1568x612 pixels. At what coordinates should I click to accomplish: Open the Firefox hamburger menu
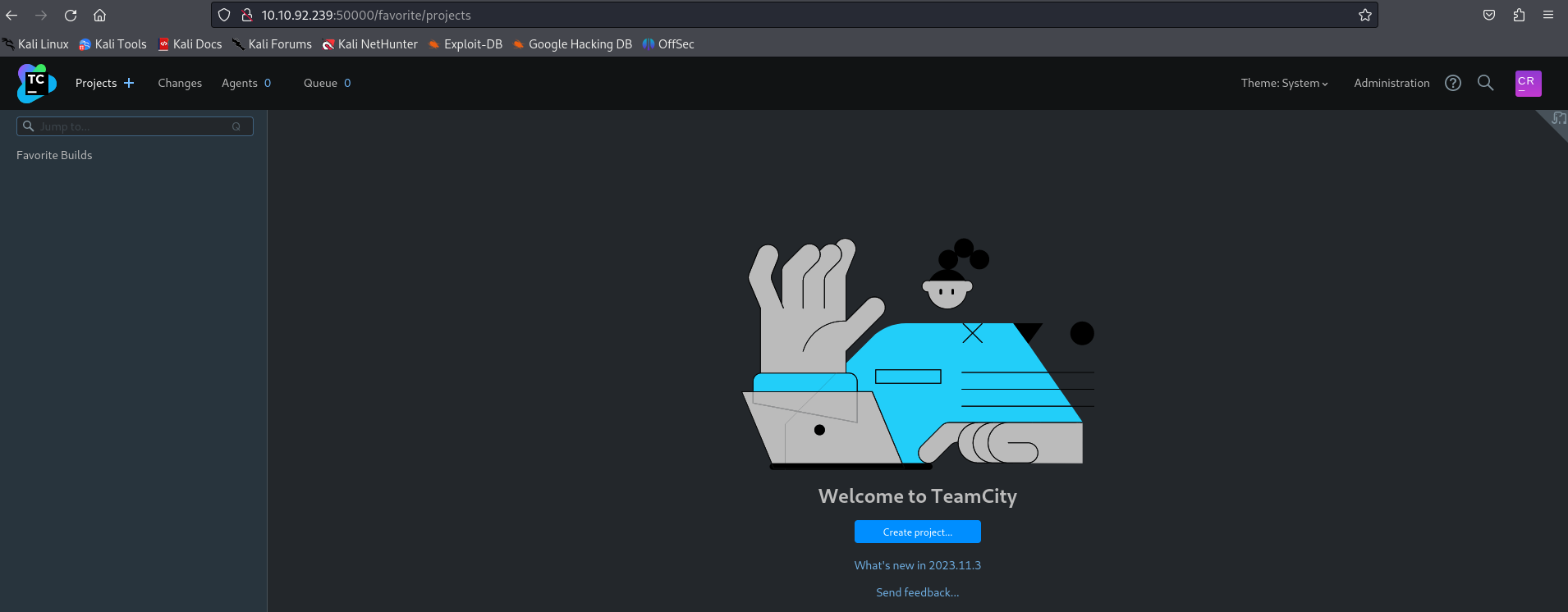(1548, 15)
